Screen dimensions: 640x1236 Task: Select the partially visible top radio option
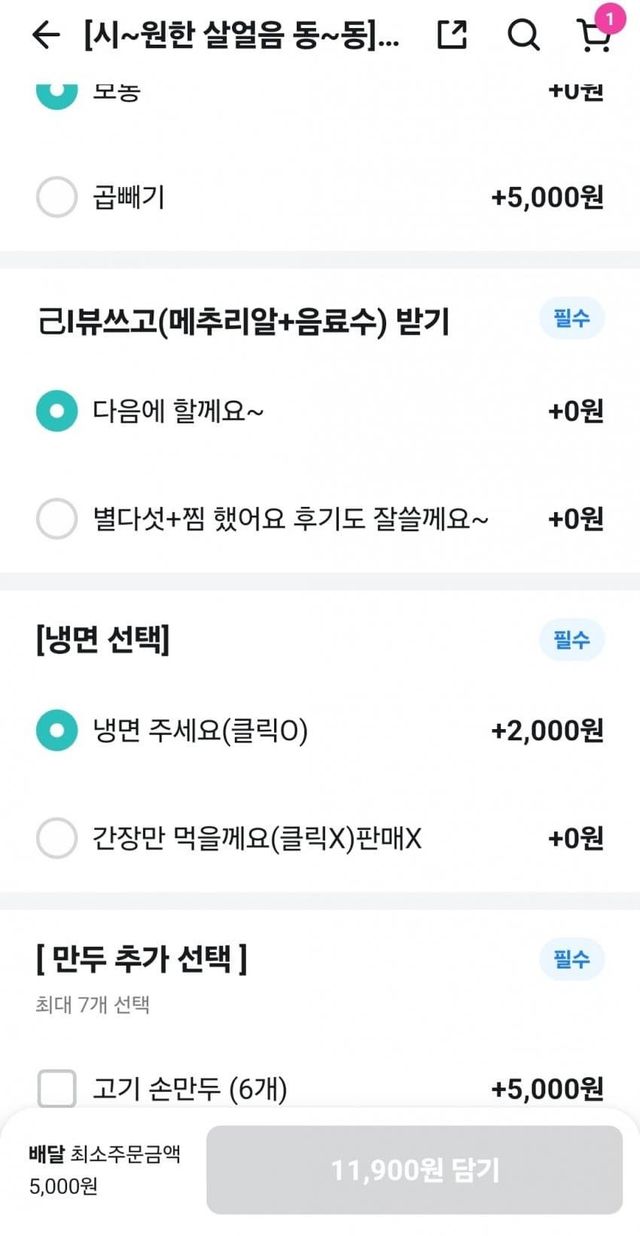57,92
